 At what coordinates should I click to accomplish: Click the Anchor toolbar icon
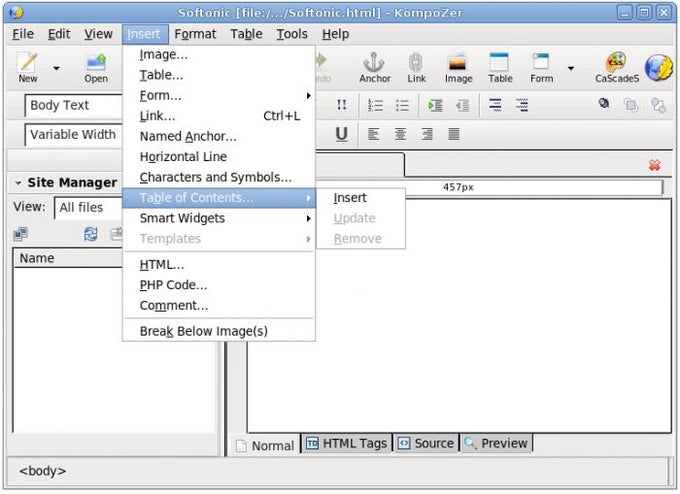[x=375, y=67]
